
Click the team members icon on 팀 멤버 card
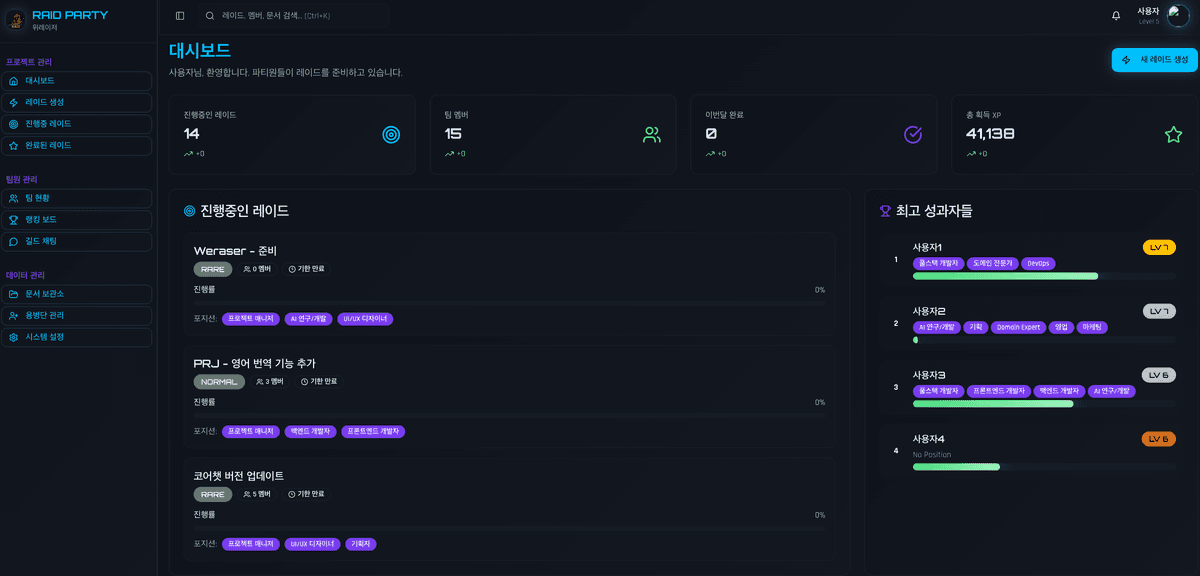(652, 134)
